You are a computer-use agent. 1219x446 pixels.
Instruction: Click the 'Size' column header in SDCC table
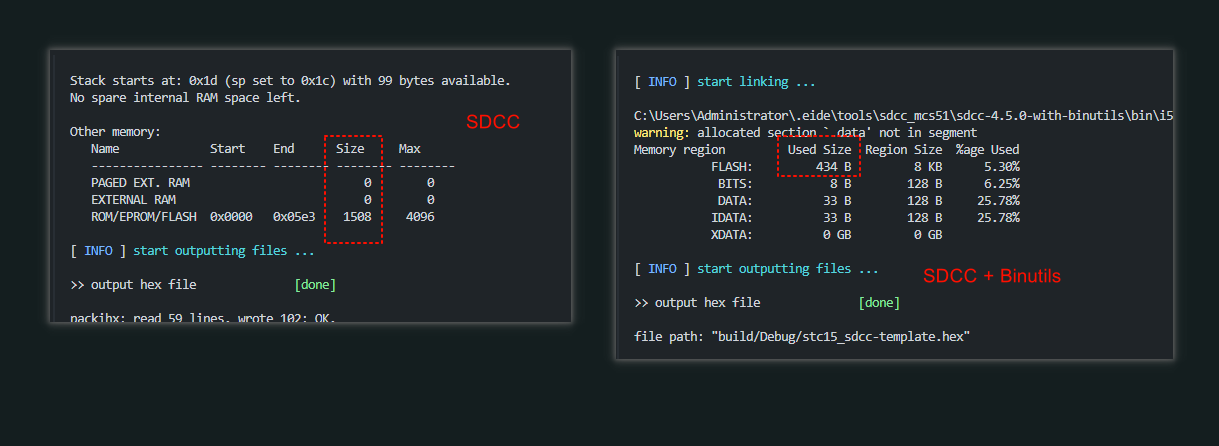point(350,149)
